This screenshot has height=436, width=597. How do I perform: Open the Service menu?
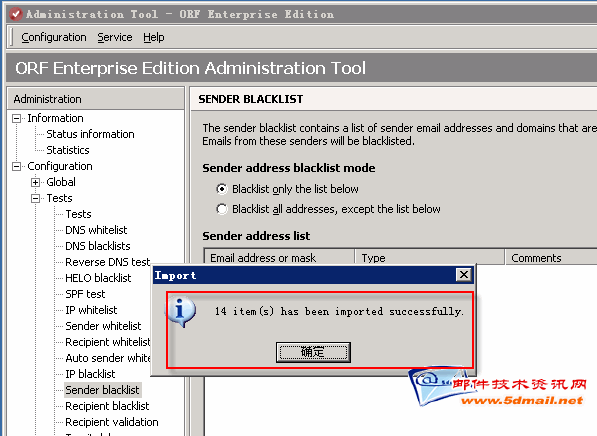[x=115, y=37]
